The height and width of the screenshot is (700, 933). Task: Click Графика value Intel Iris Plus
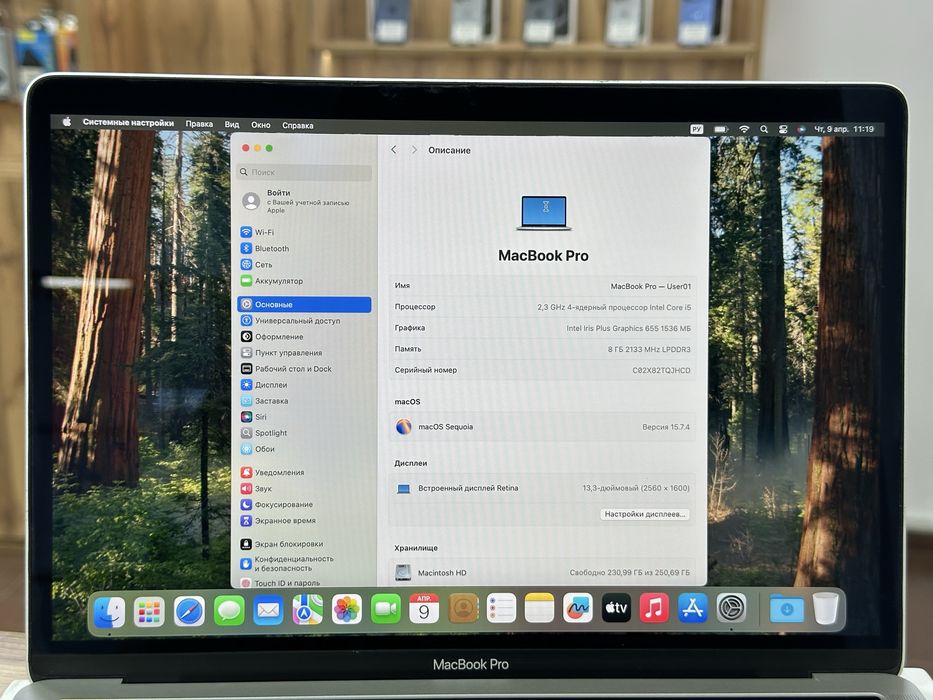628,328
